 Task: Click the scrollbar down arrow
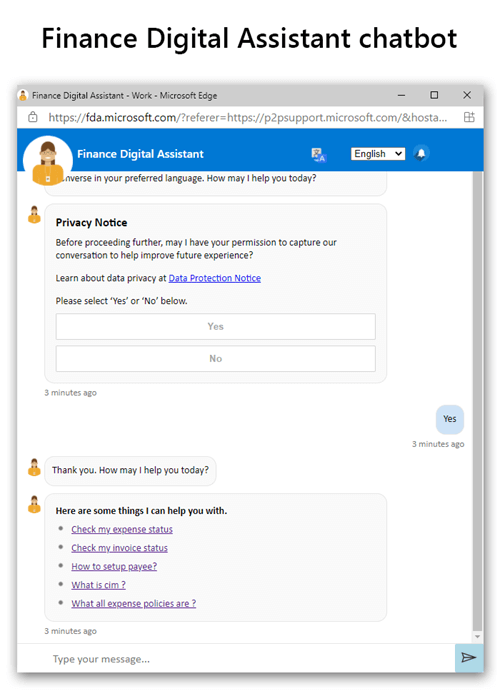coord(478,637)
